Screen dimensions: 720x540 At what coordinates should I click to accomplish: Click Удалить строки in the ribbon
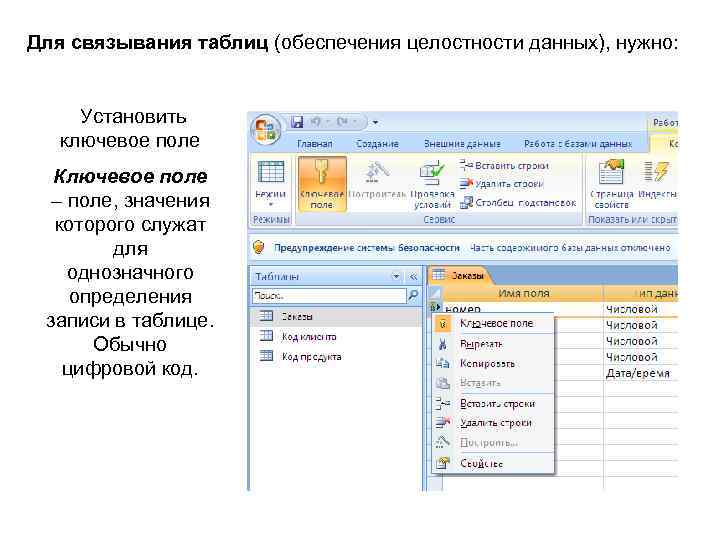point(502,184)
